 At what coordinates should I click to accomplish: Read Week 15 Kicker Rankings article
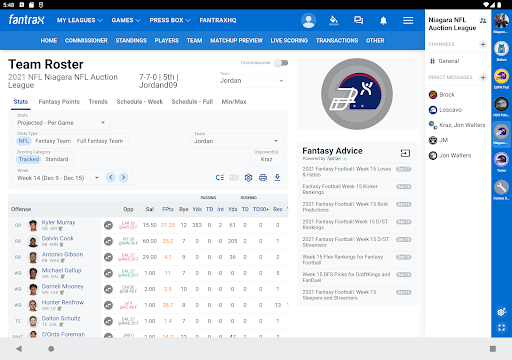(x=340, y=189)
